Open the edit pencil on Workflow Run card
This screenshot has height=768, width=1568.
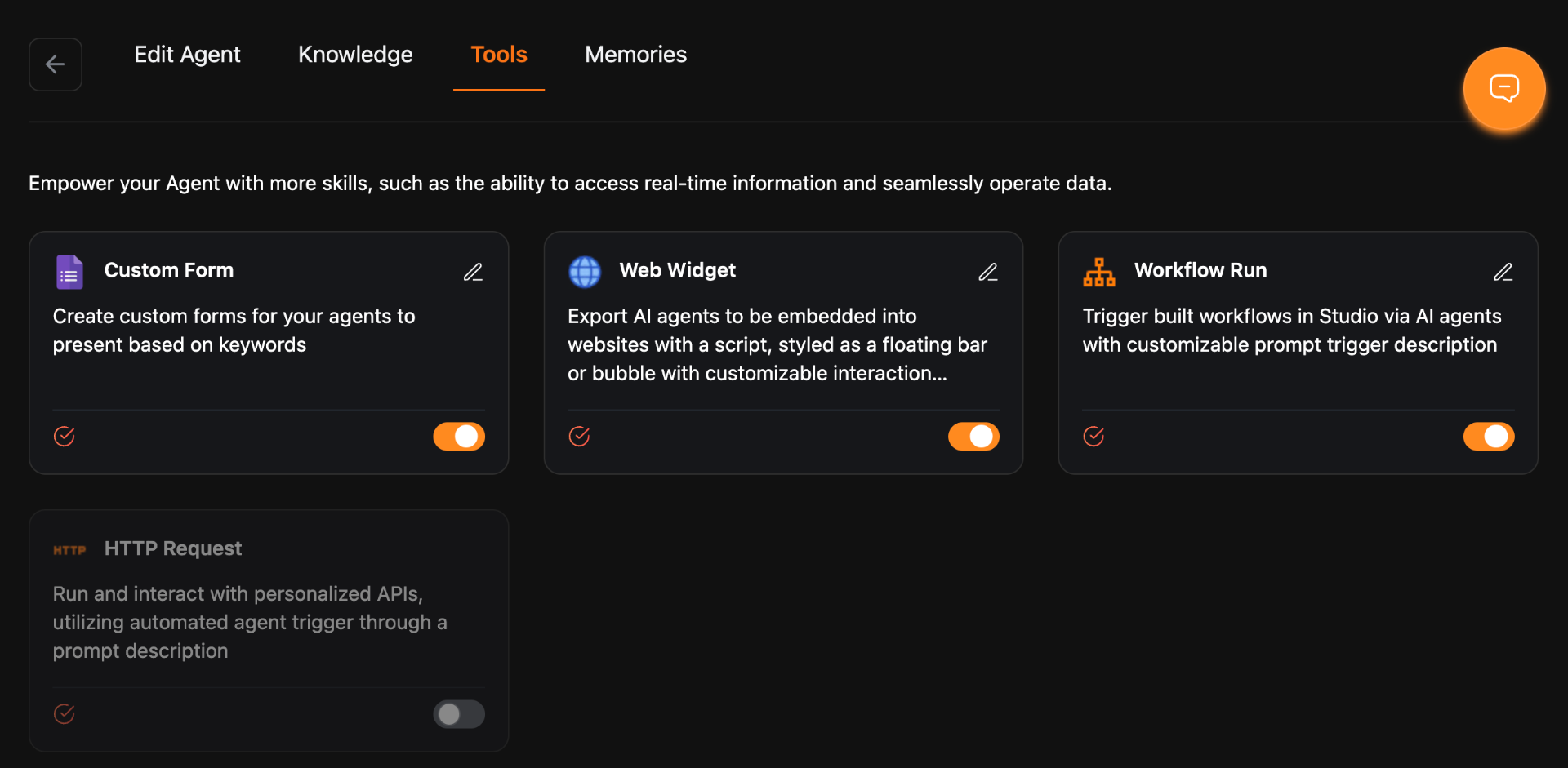click(1503, 272)
